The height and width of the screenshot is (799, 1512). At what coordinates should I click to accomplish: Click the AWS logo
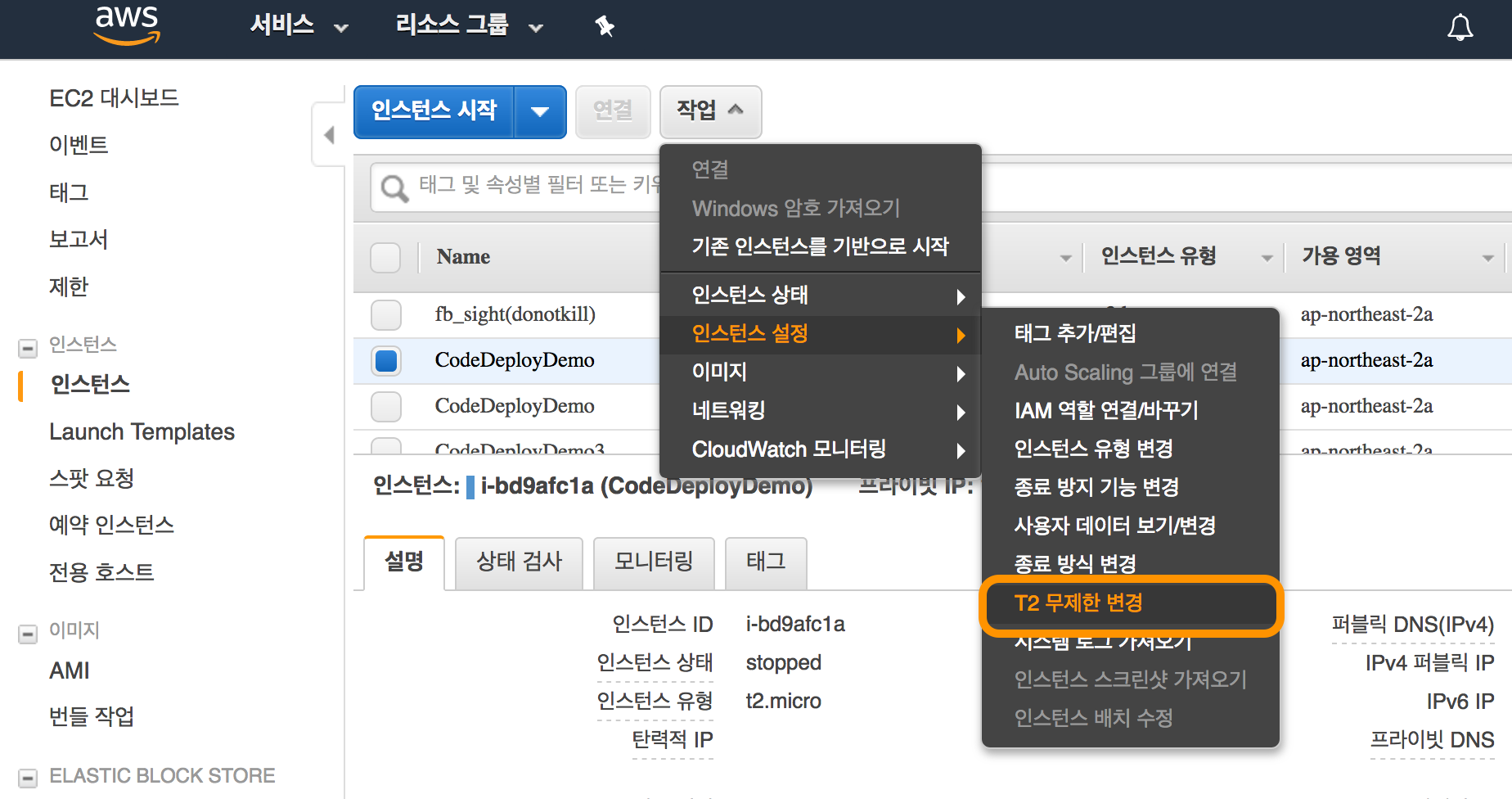coord(127,25)
